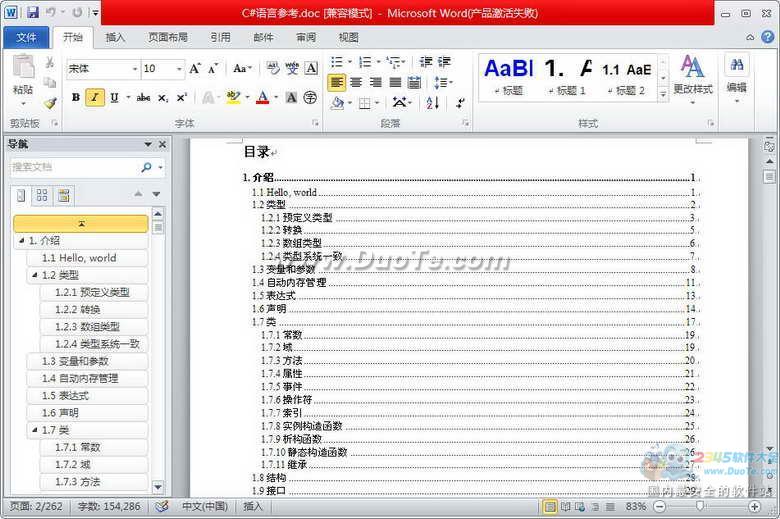The height and width of the screenshot is (519, 780).
Task: Select the Format Painter brush icon
Action: point(50,103)
